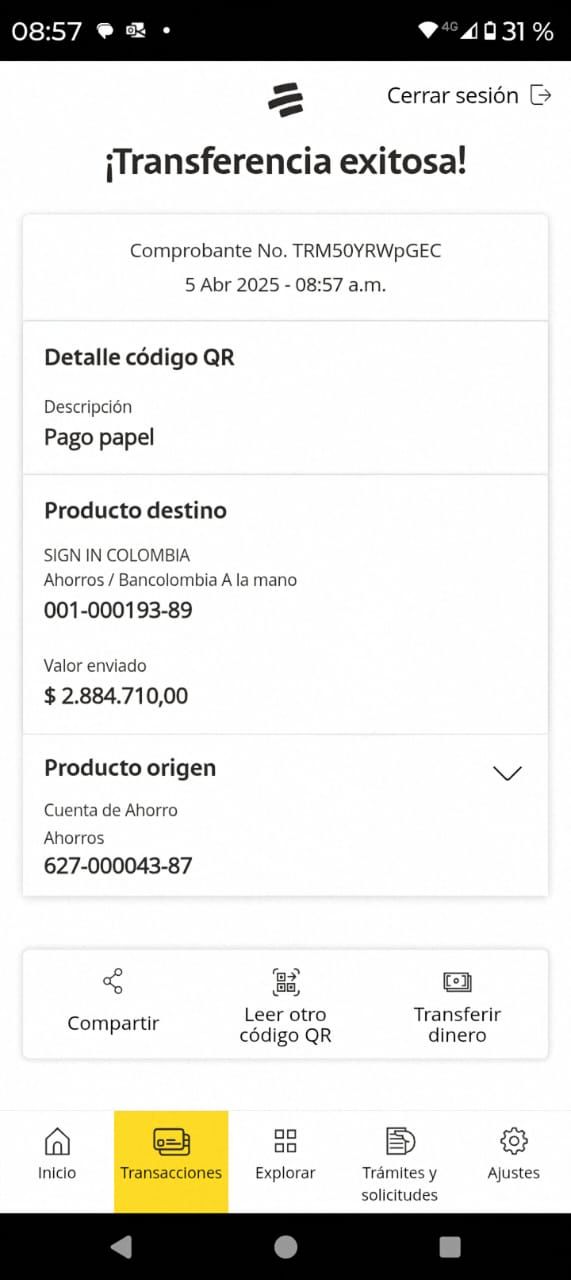
Task: Tap the share network icon
Action: (113, 981)
